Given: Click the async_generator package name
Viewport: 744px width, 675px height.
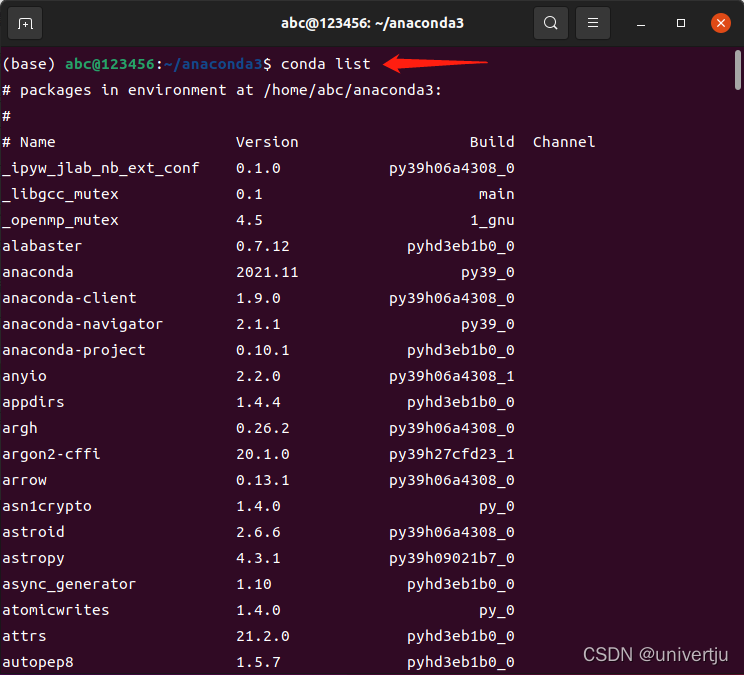Looking at the screenshot, I should point(69,584).
